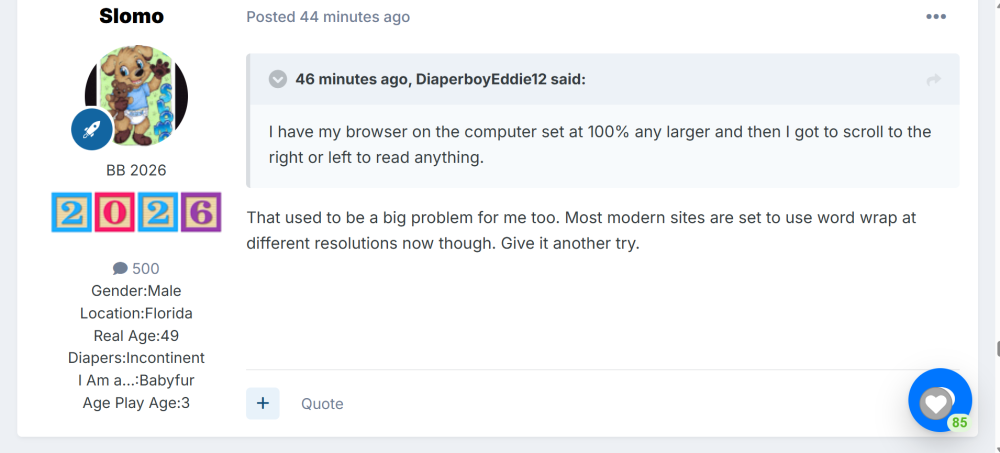This screenshot has width=1000, height=453.
Task: Click the 2026 toy blocks badge image
Action: pos(136,212)
